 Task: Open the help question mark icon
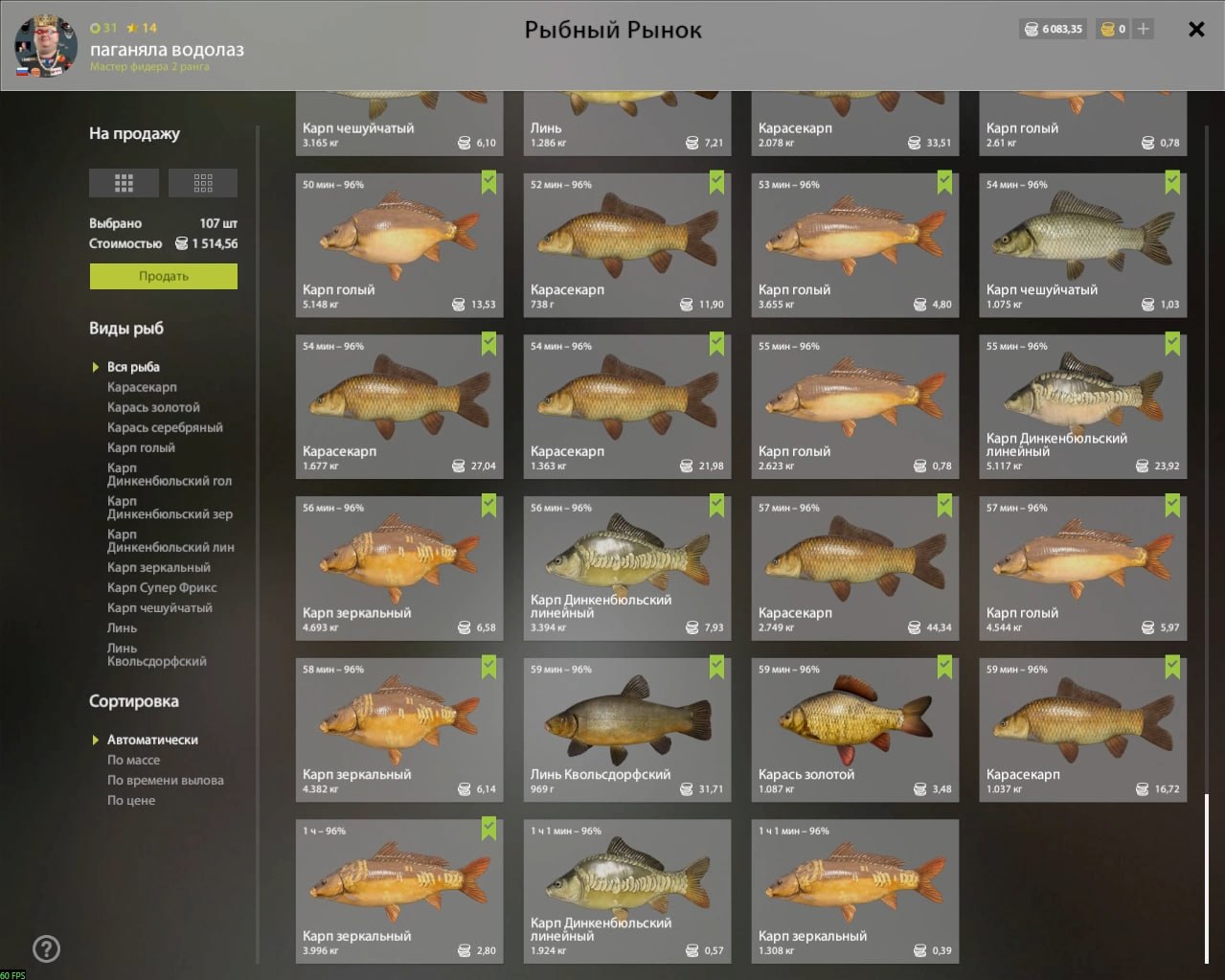click(x=46, y=948)
